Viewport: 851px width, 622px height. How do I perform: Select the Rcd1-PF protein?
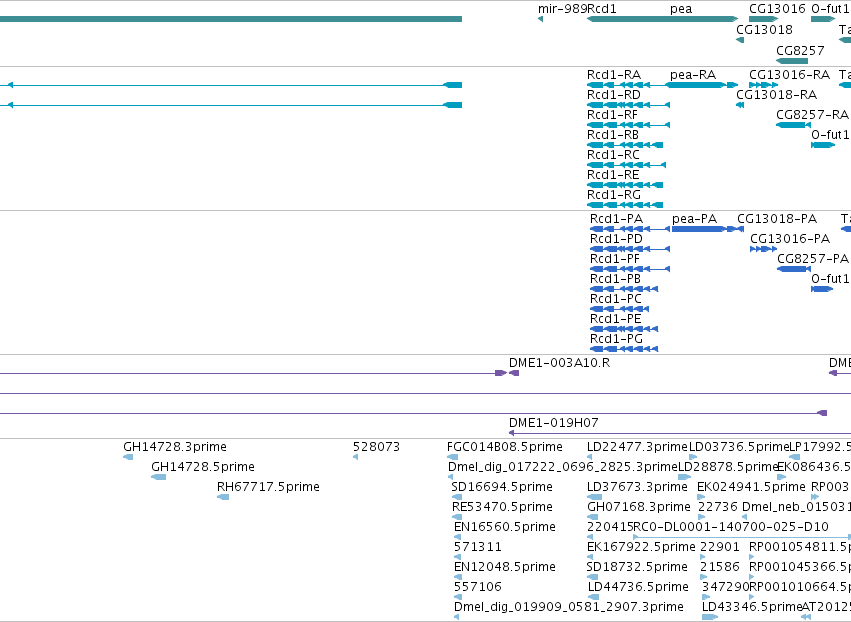click(x=615, y=259)
